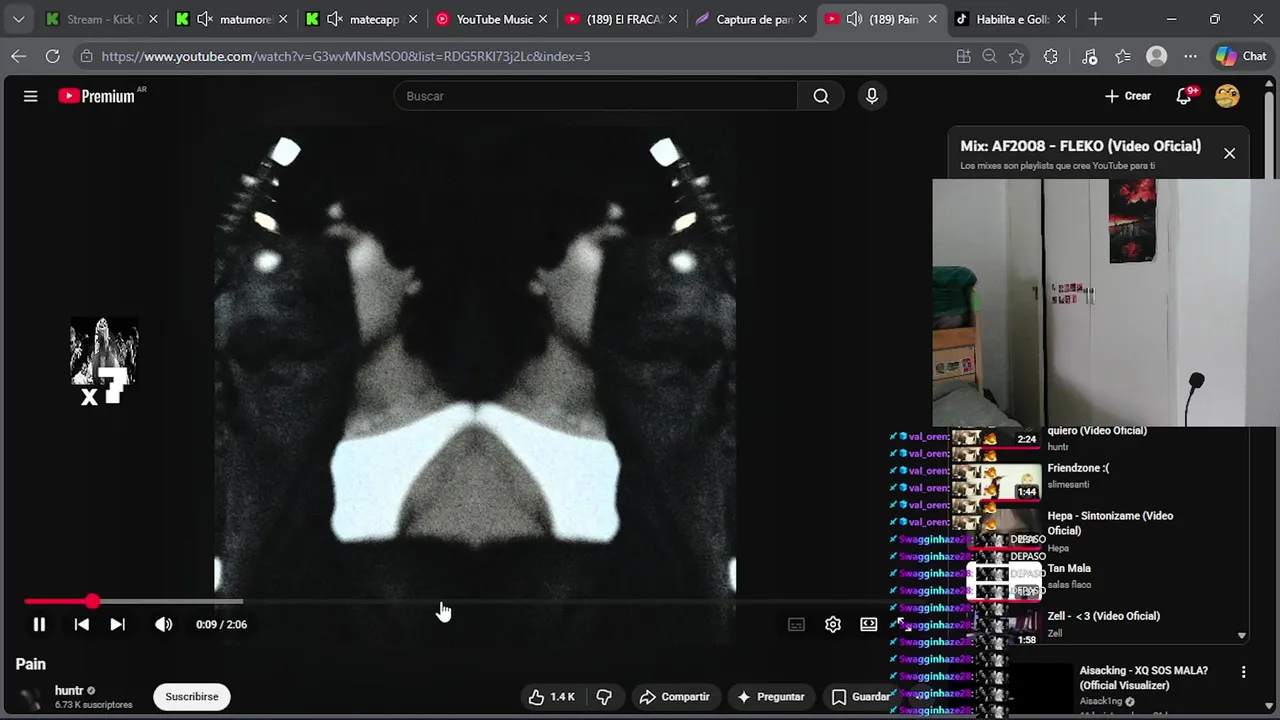Skip to previous video in playlist
The height and width of the screenshot is (720, 1280).
82,624
